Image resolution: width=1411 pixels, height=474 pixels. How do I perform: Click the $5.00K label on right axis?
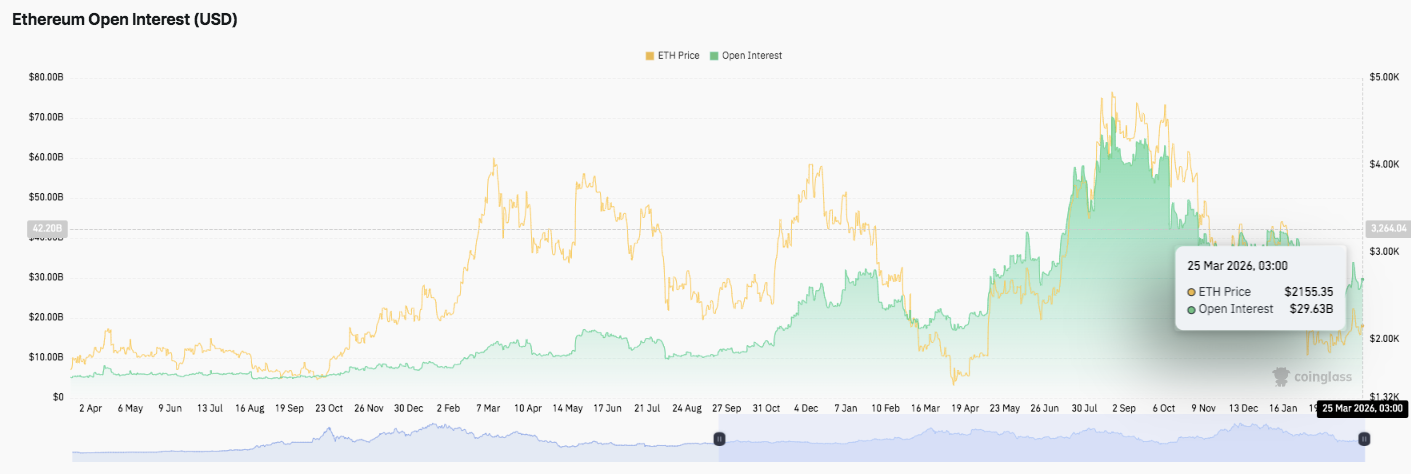coord(1385,77)
